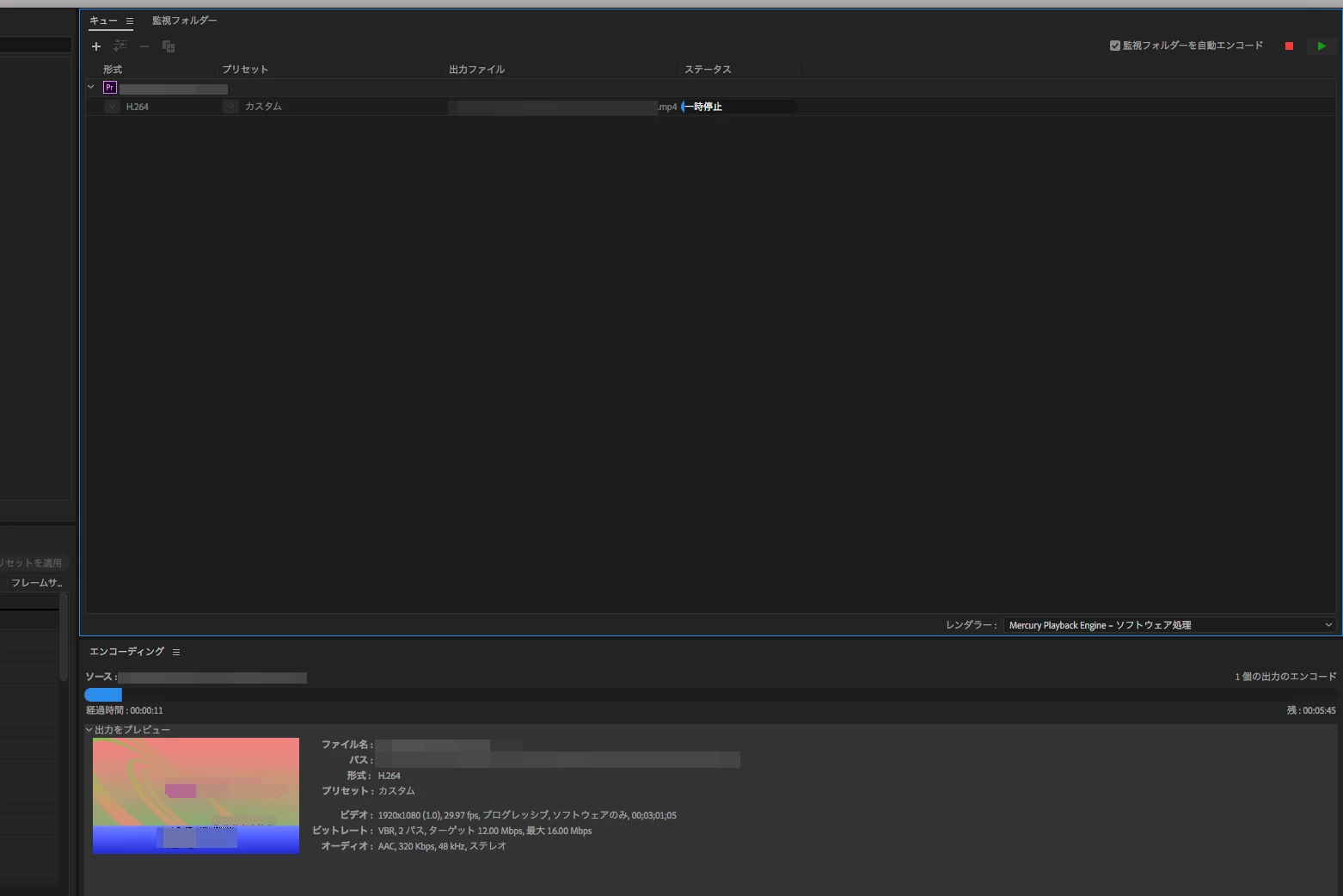Open the エンコーディング panel menu icon
Screen dimensions: 1343x896
point(176,652)
